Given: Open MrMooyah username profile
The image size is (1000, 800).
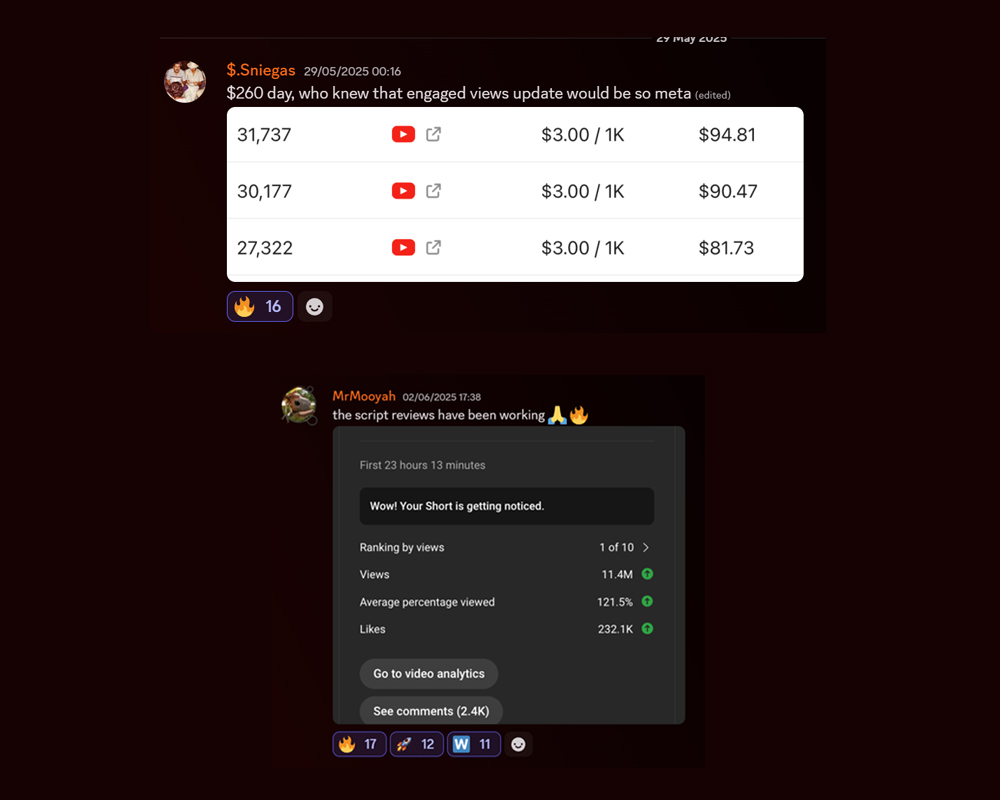Looking at the screenshot, I should click(x=364, y=396).
